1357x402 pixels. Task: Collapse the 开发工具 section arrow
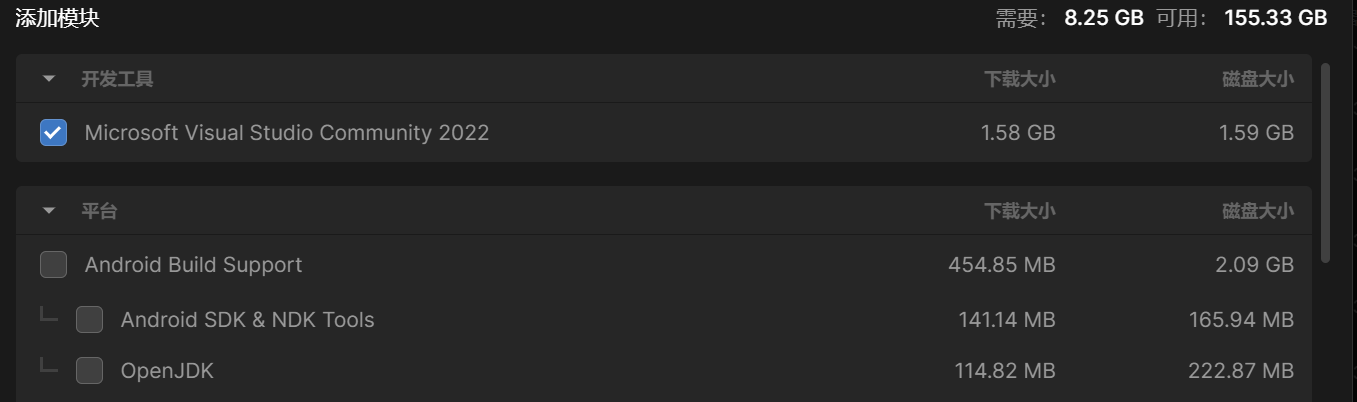[49, 79]
